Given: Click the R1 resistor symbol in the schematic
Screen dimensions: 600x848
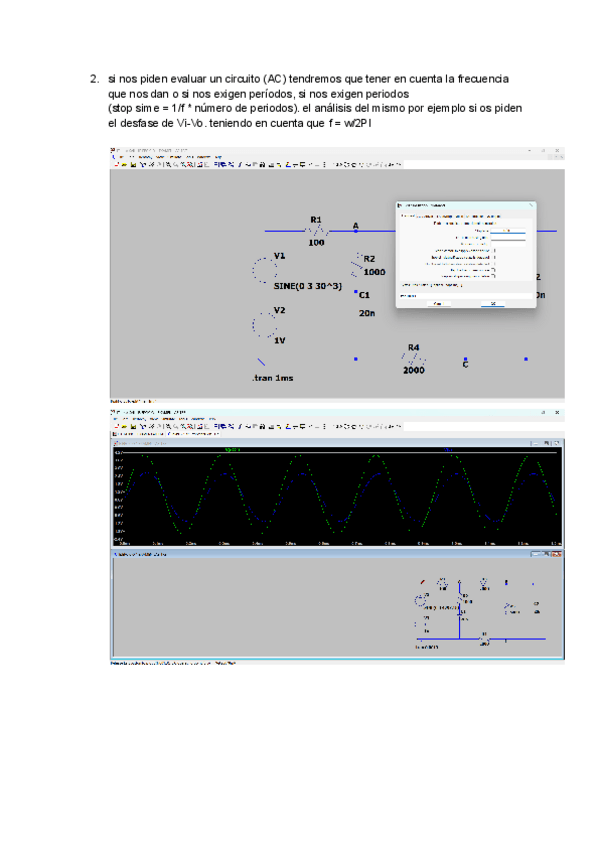Looking at the screenshot, I should click(316, 230).
